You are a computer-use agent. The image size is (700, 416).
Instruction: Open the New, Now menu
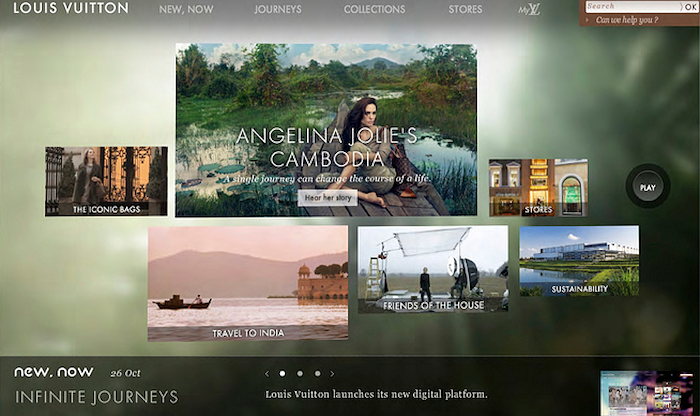coord(186,9)
